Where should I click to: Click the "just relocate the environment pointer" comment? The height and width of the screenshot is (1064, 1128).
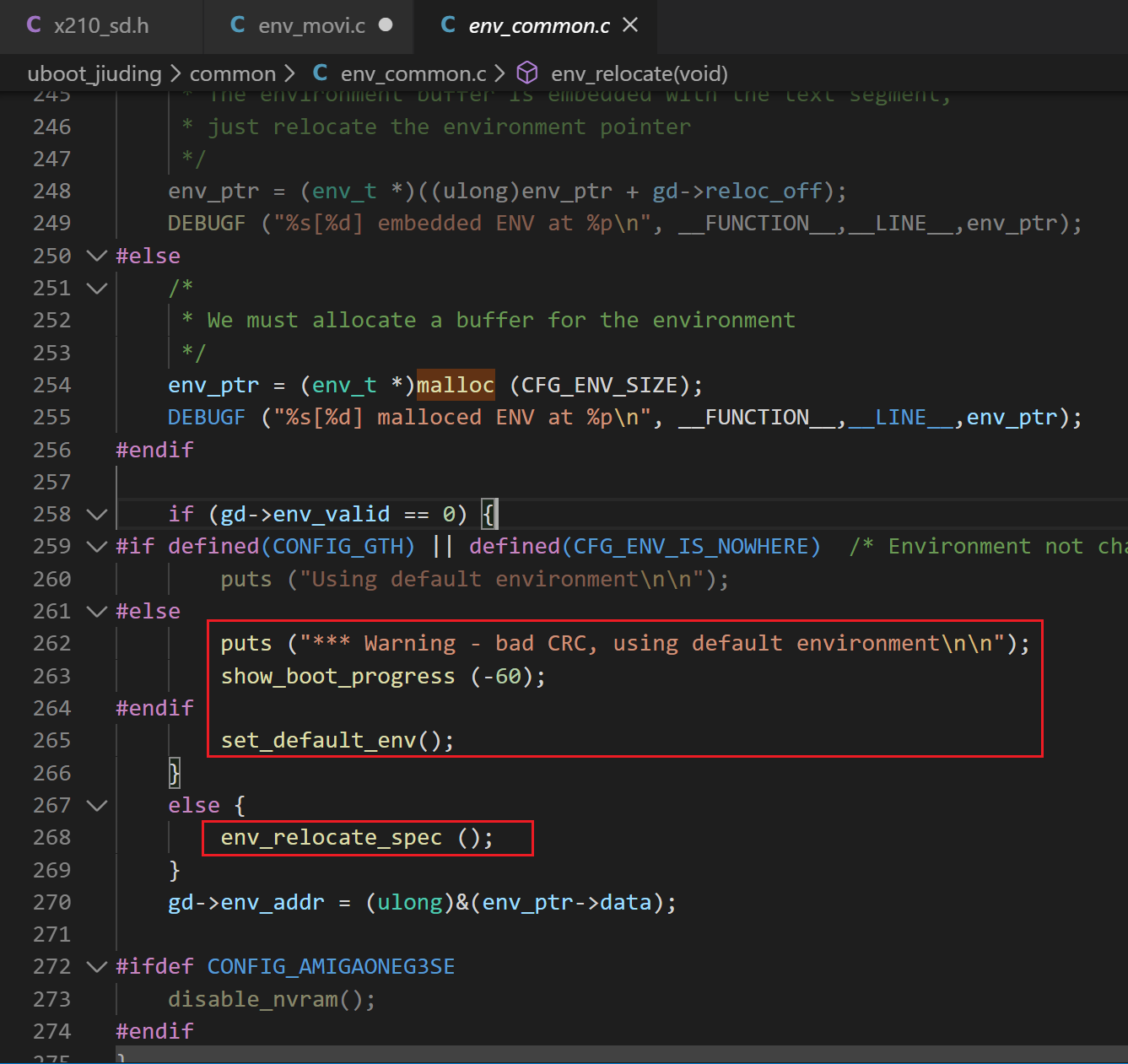point(436,127)
